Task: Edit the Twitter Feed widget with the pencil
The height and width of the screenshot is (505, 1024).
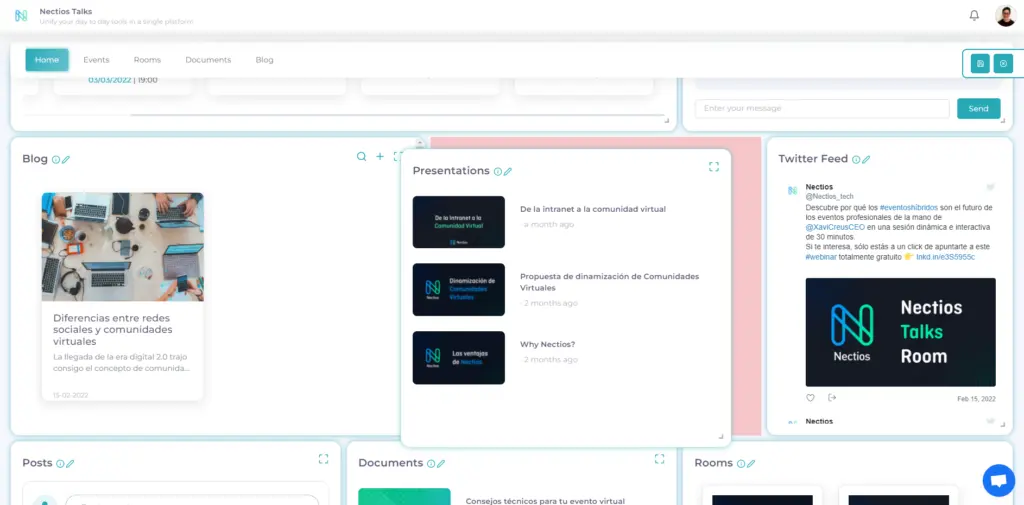Action: (x=866, y=159)
